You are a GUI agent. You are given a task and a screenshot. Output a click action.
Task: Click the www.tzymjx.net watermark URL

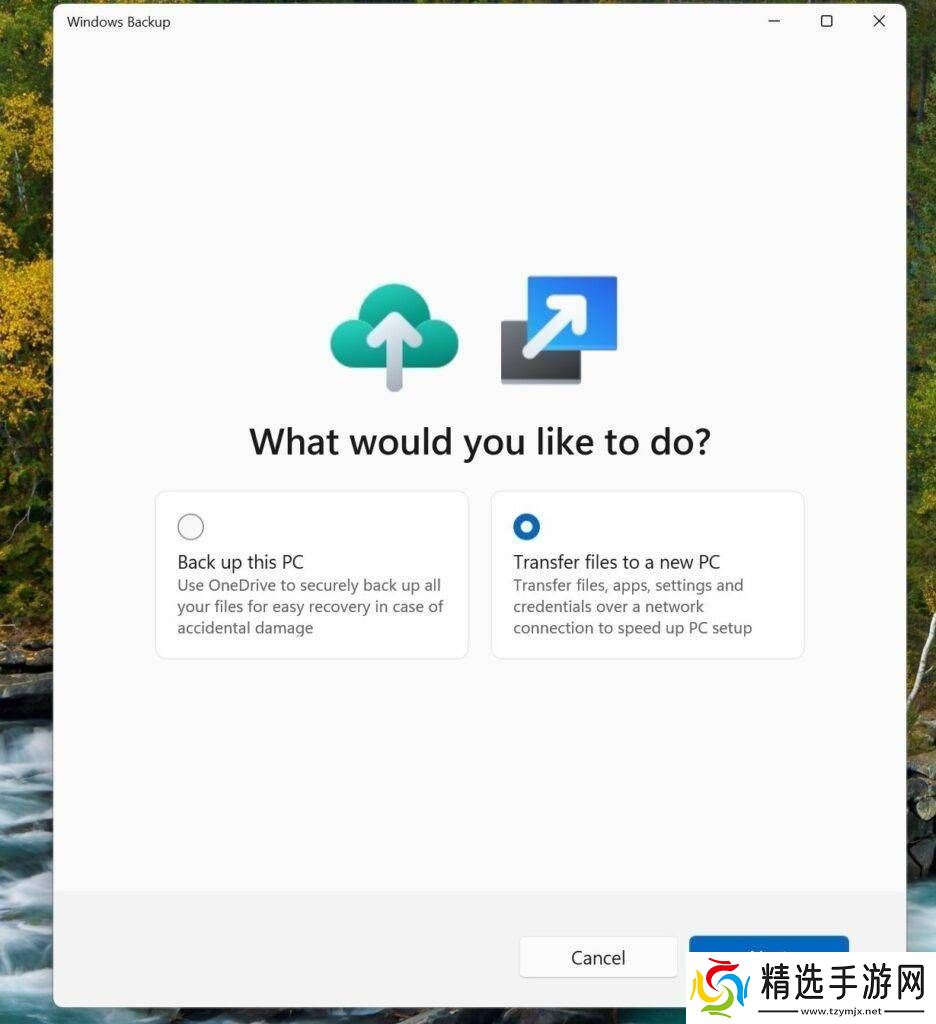(x=839, y=1010)
